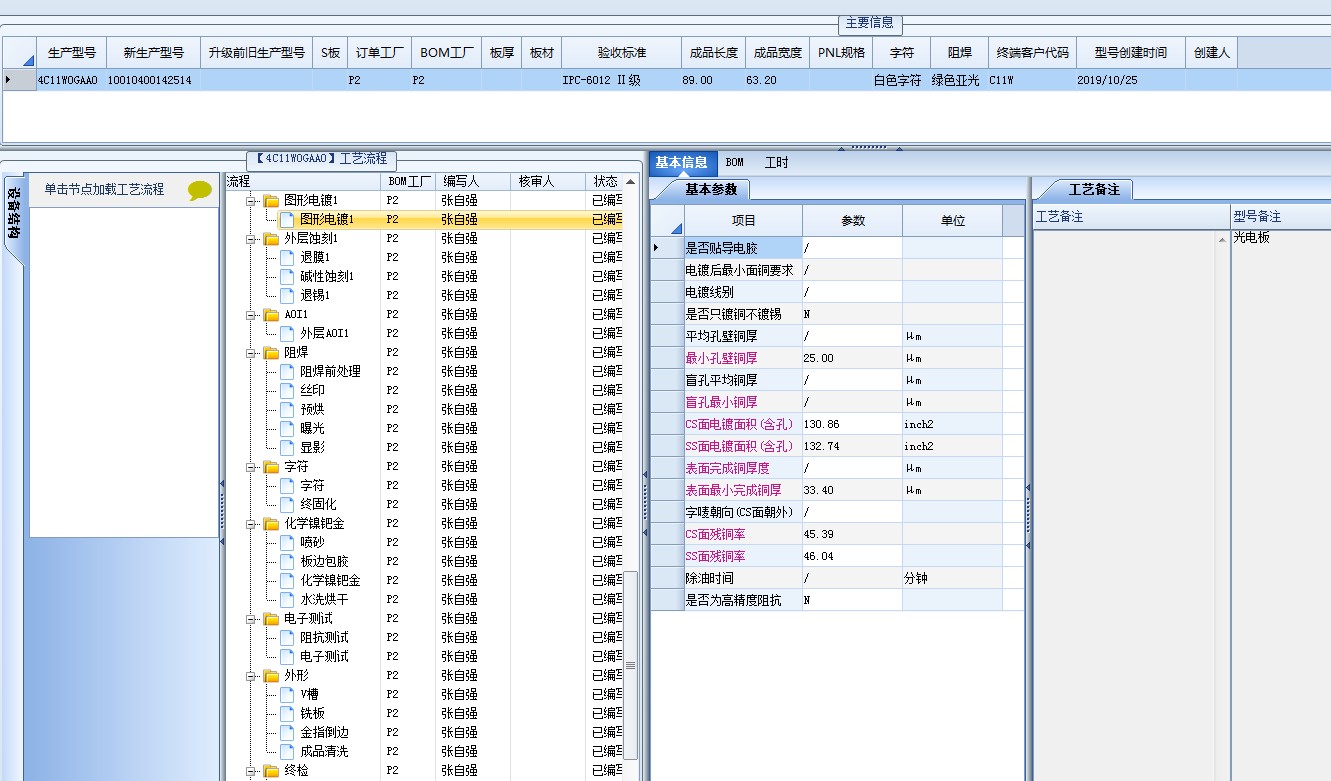1331x781 pixels.
Task: Click scroll-up arrow of process tree
Action: 630,182
